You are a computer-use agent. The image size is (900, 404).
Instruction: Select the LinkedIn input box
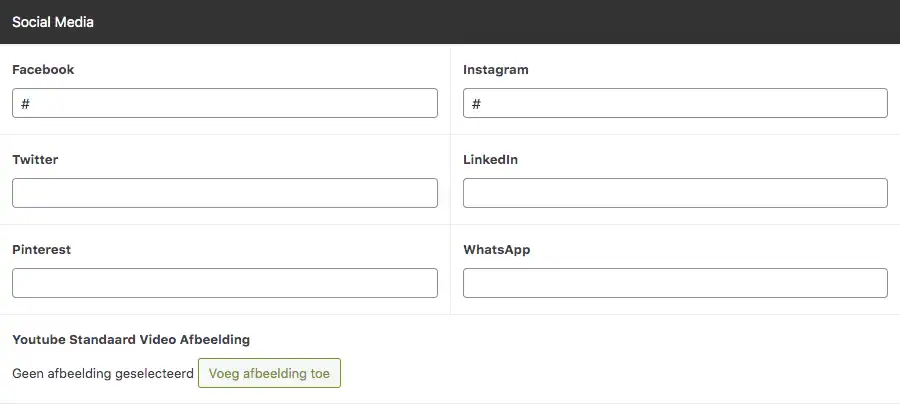(x=675, y=193)
